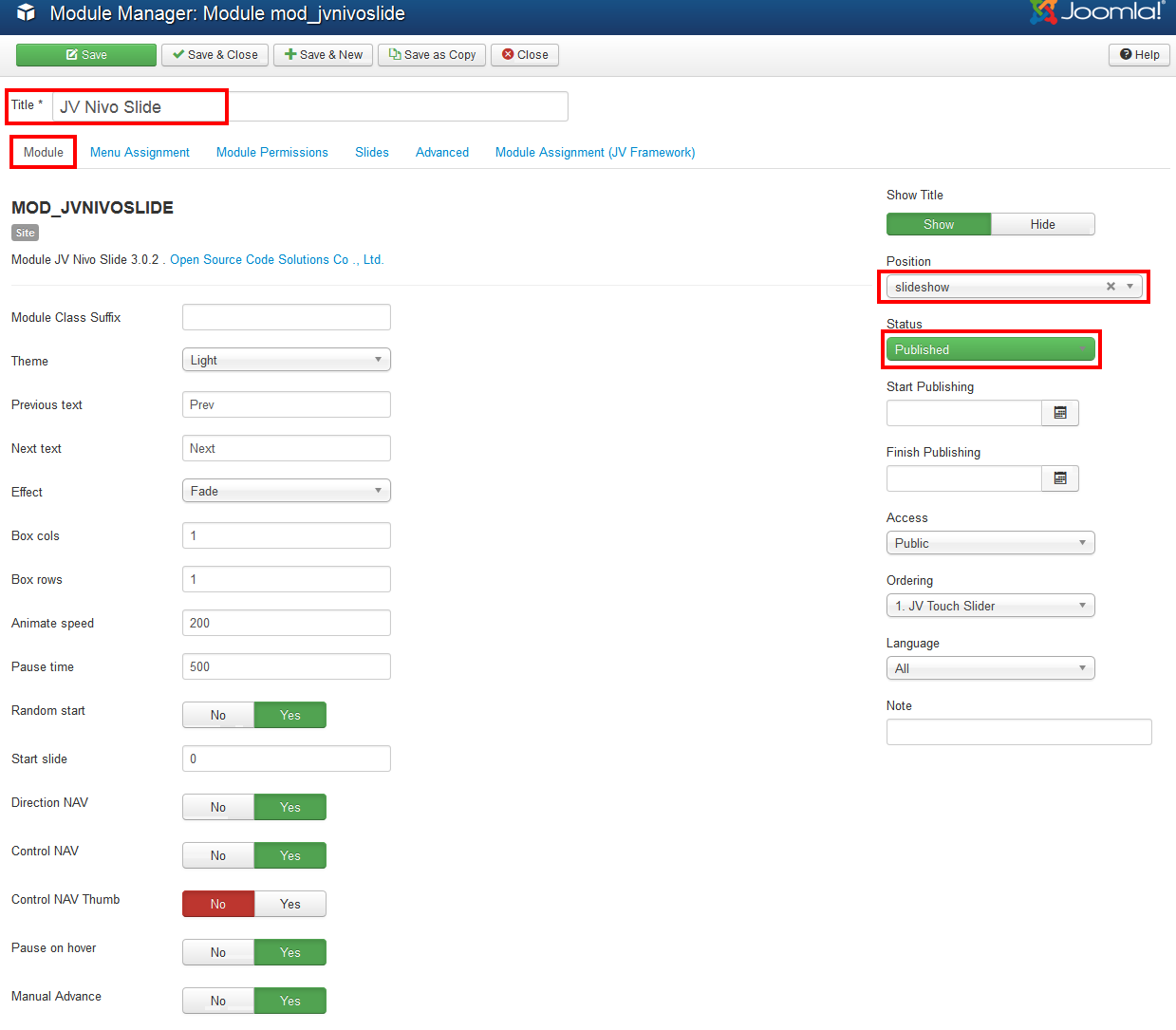1176x1030 pixels.
Task: Open the Slides tab
Action: click(x=372, y=152)
